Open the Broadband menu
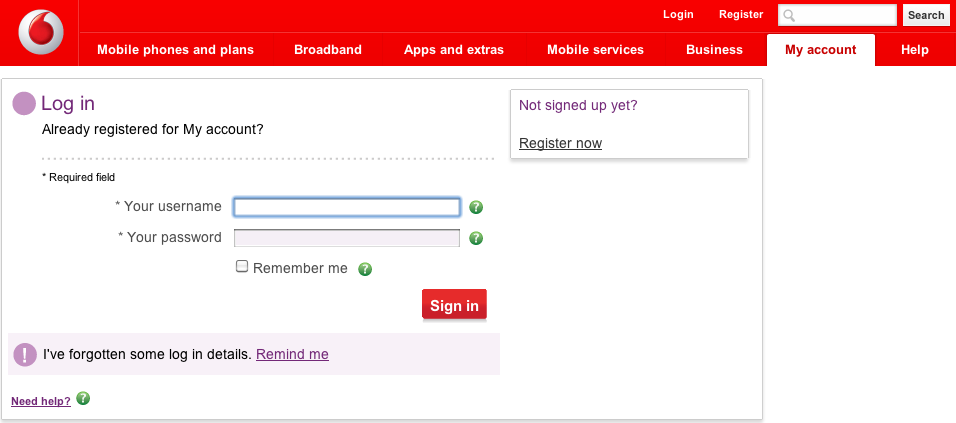 point(328,50)
